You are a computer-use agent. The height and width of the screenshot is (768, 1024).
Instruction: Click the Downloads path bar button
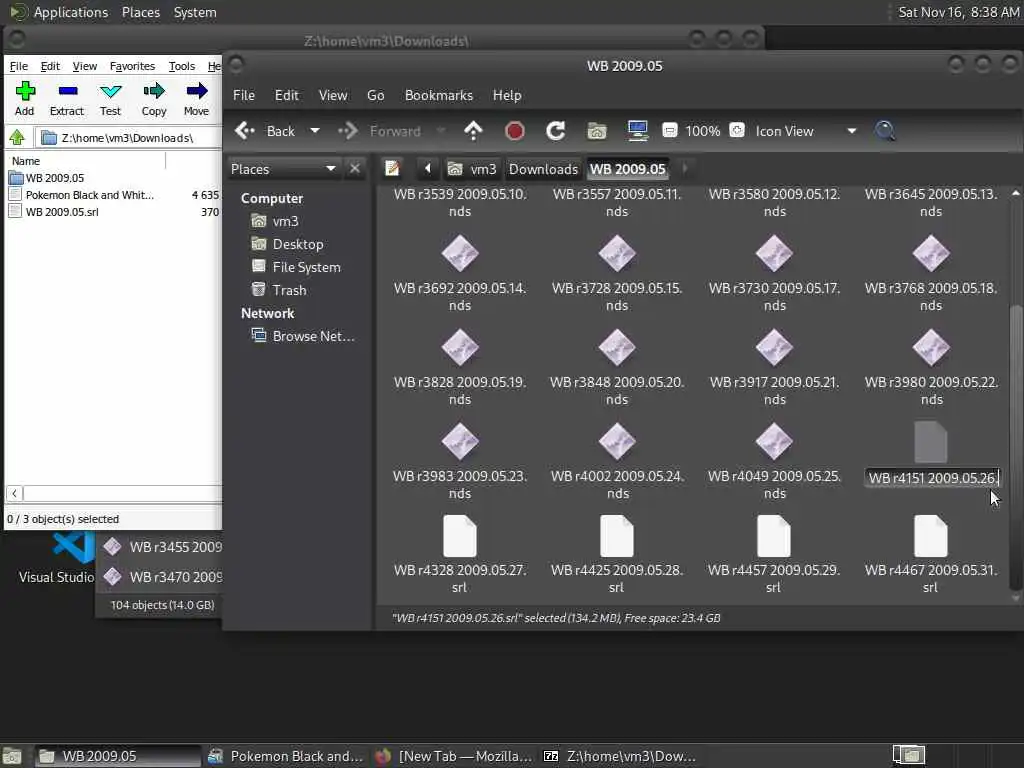pos(543,169)
